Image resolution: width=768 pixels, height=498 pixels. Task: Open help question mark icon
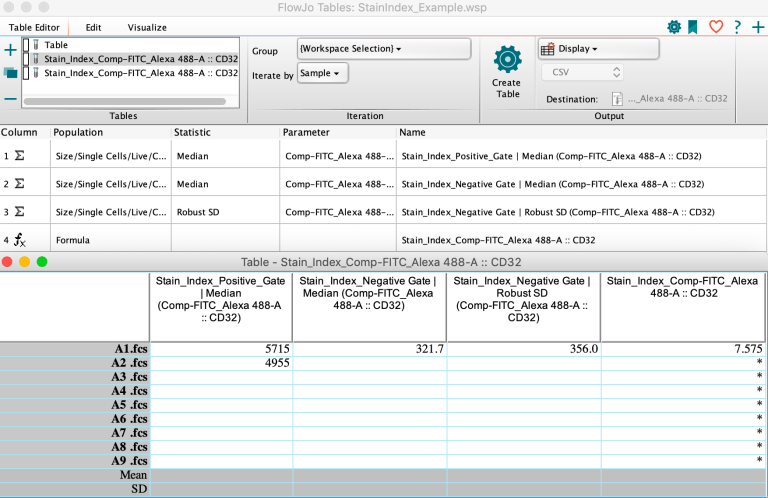(x=737, y=27)
